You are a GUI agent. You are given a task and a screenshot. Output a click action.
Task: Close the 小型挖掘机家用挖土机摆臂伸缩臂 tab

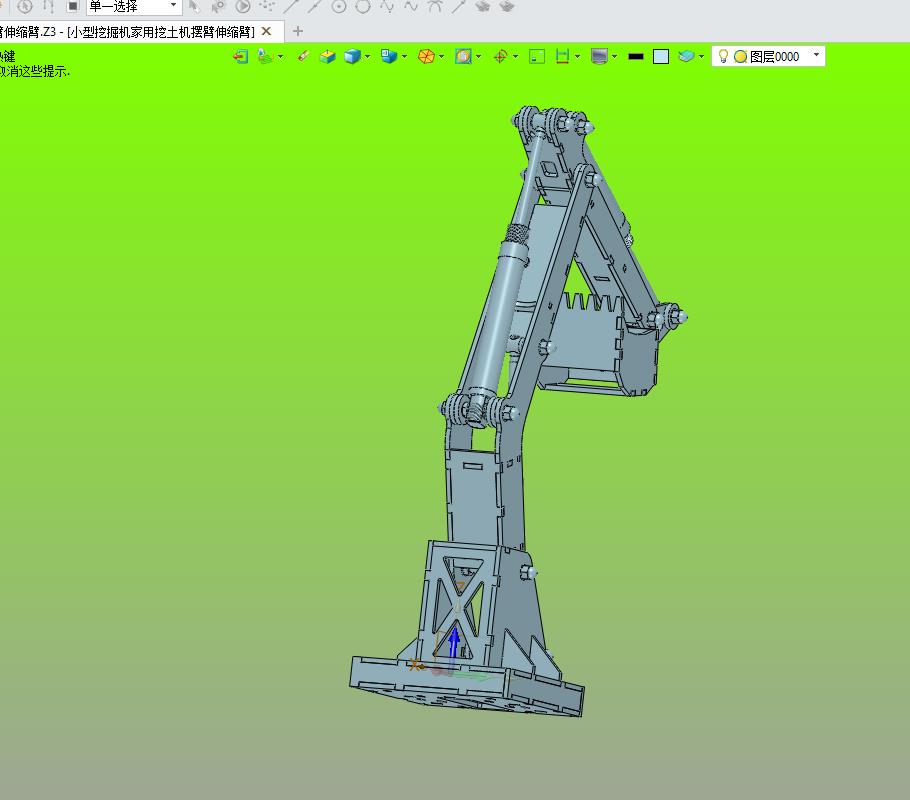[266, 31]
